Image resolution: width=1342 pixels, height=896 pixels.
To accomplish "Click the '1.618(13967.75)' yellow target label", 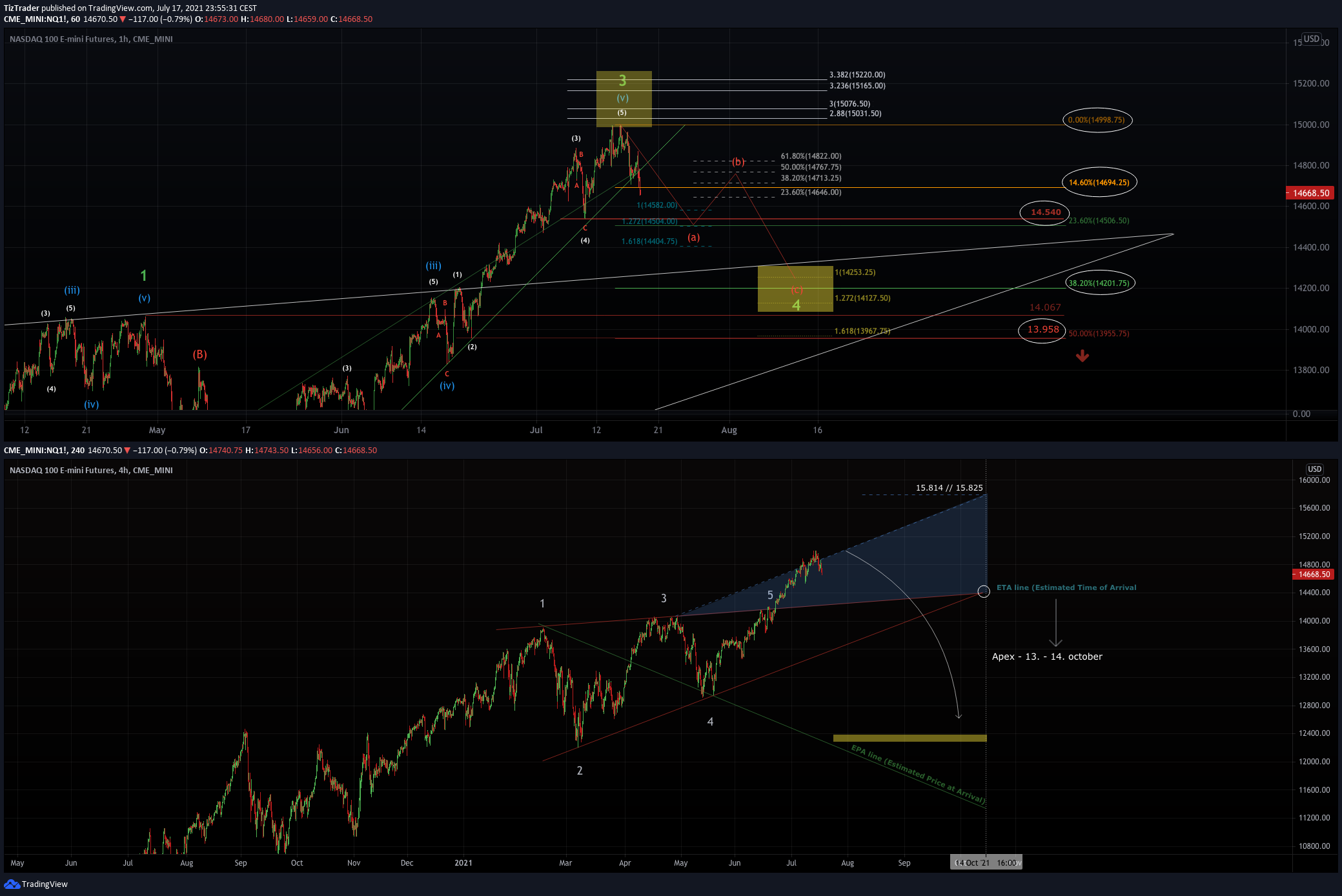I will 862,331.
